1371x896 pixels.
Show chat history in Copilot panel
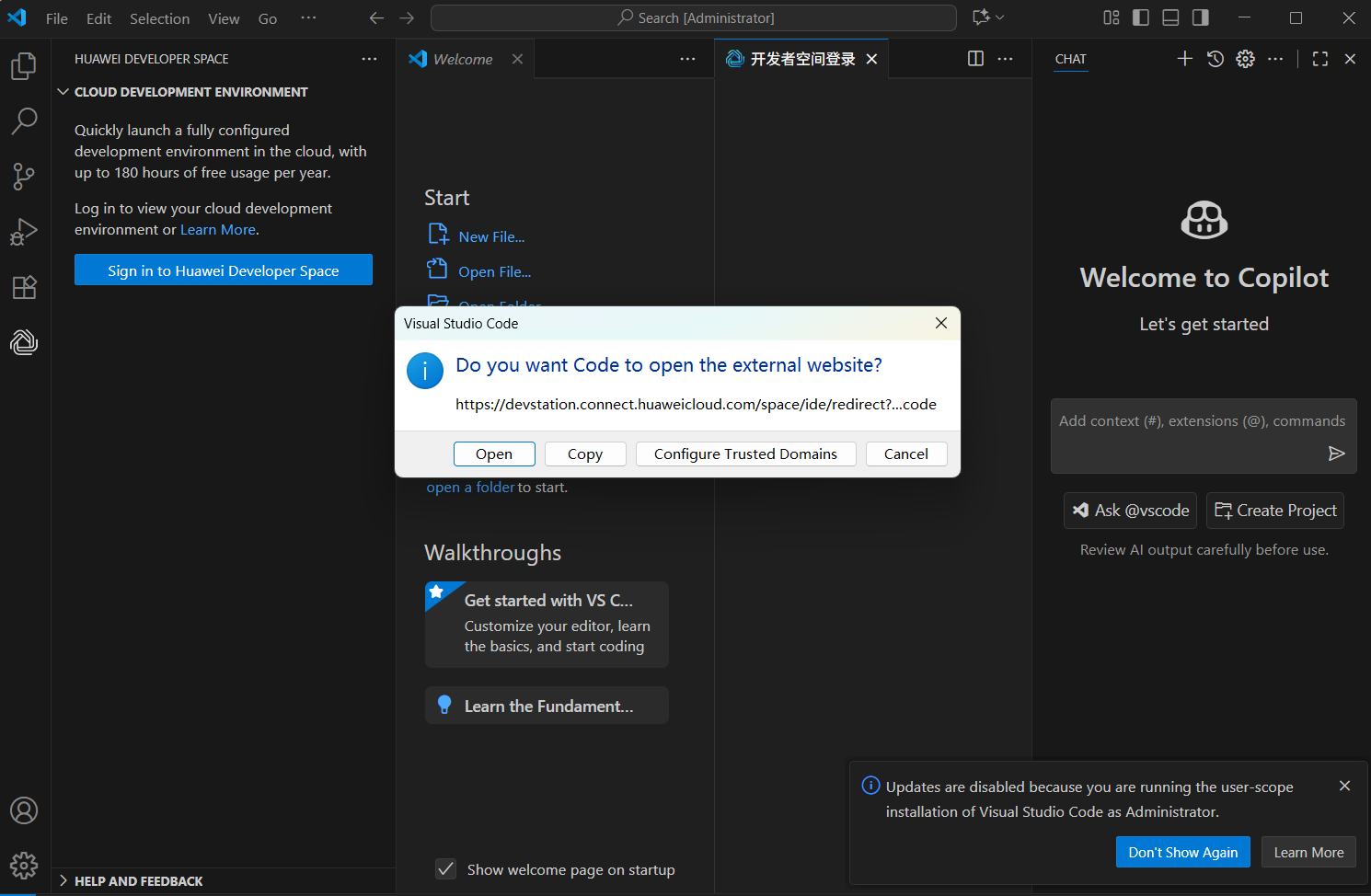(1215, 59)
